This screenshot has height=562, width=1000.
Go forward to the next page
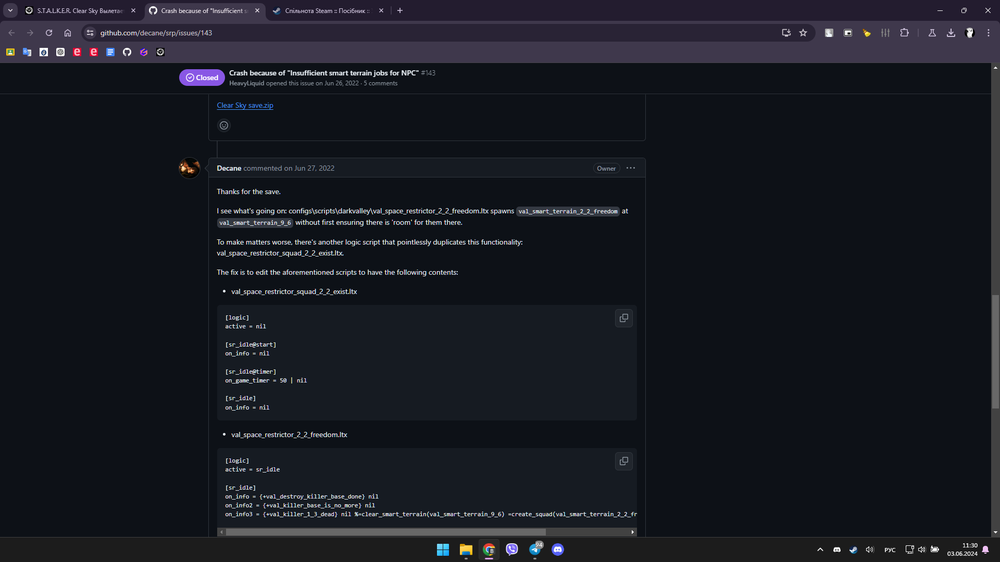30,33
